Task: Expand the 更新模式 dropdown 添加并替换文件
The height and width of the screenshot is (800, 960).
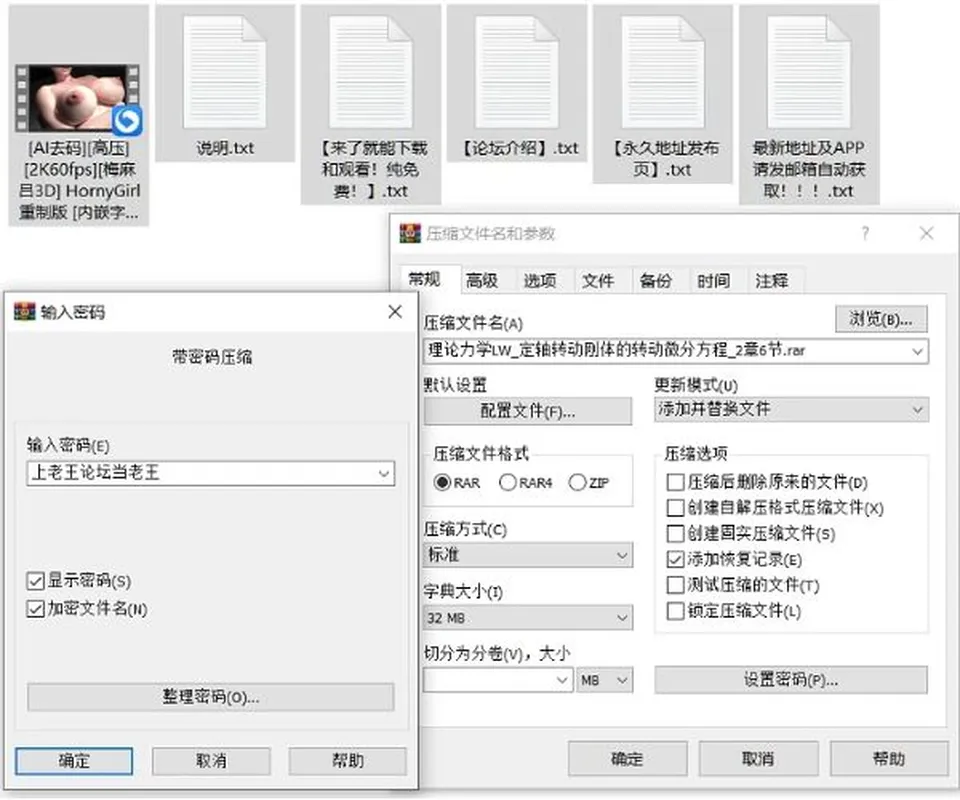Action: 791,409
